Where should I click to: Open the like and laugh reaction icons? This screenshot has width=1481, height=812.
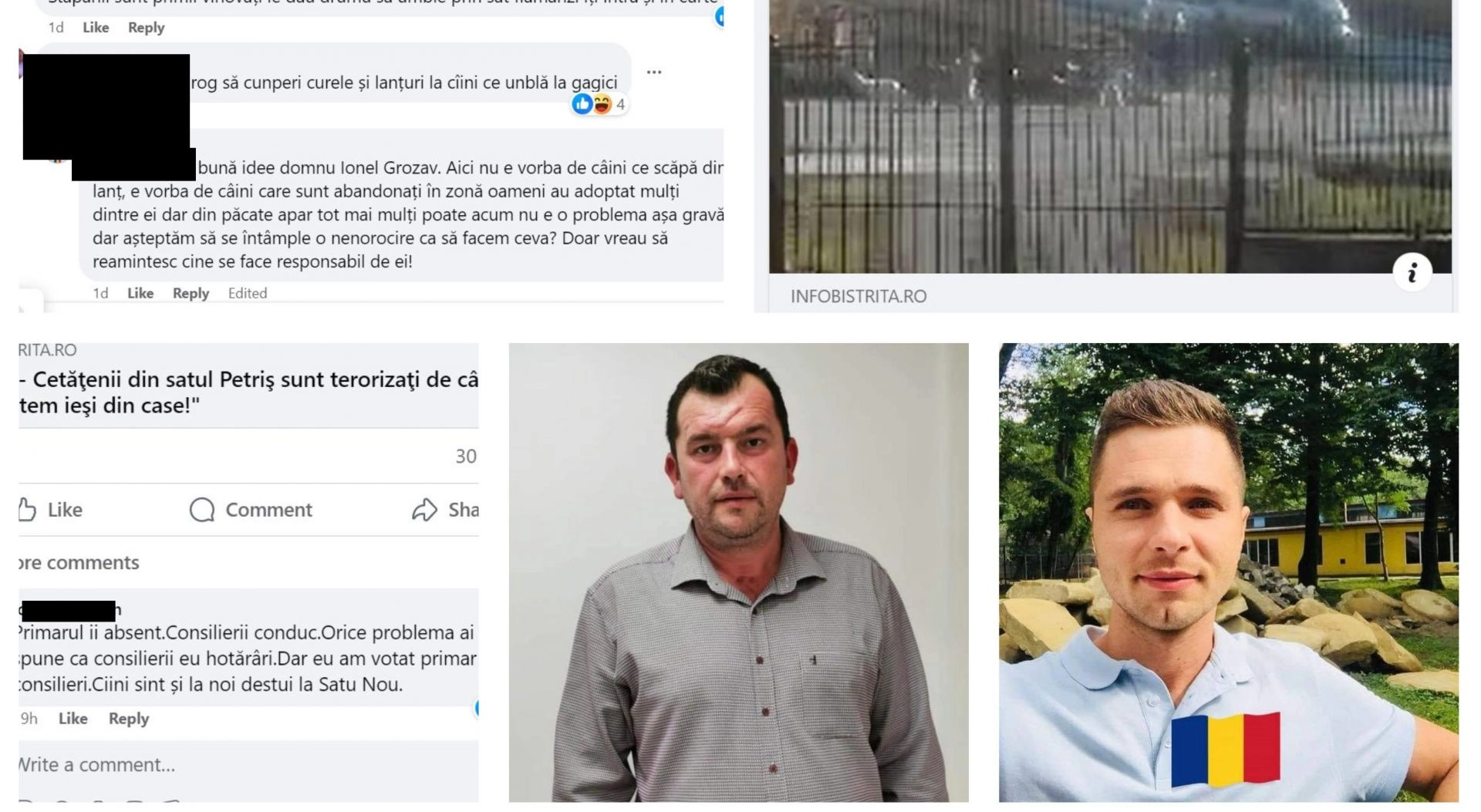pos(592,104)
